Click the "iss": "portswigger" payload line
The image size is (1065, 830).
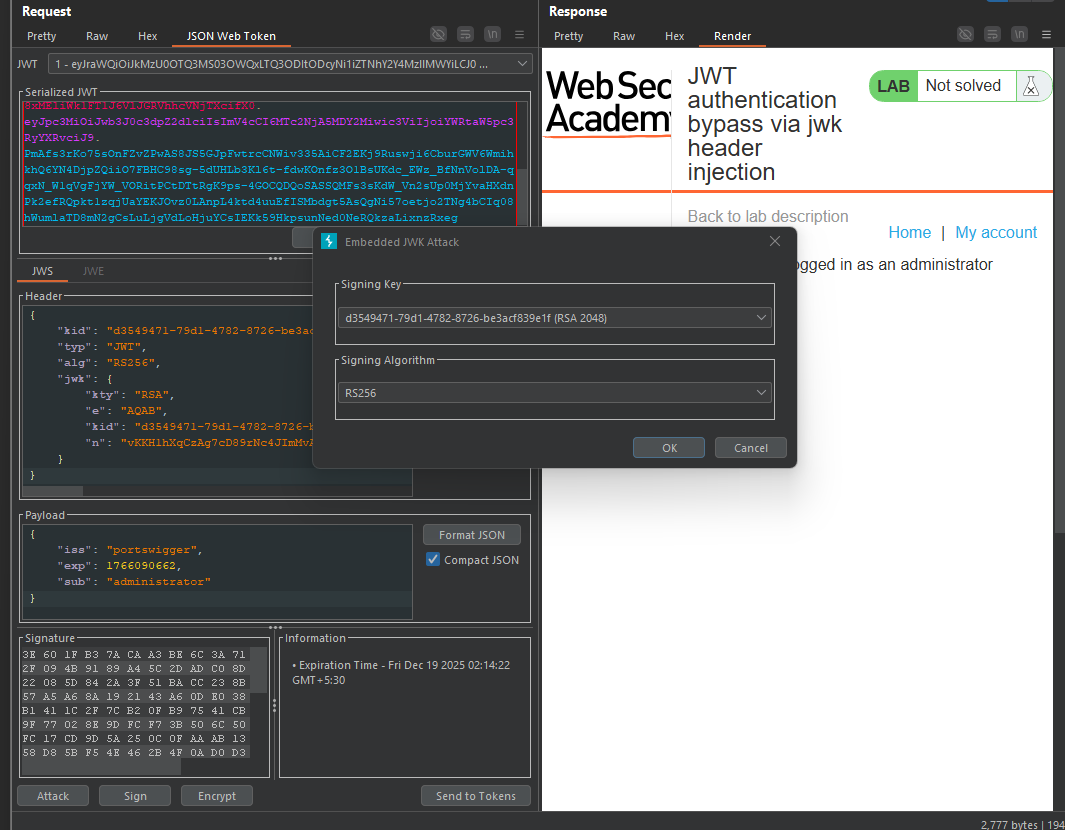point(130,549)
